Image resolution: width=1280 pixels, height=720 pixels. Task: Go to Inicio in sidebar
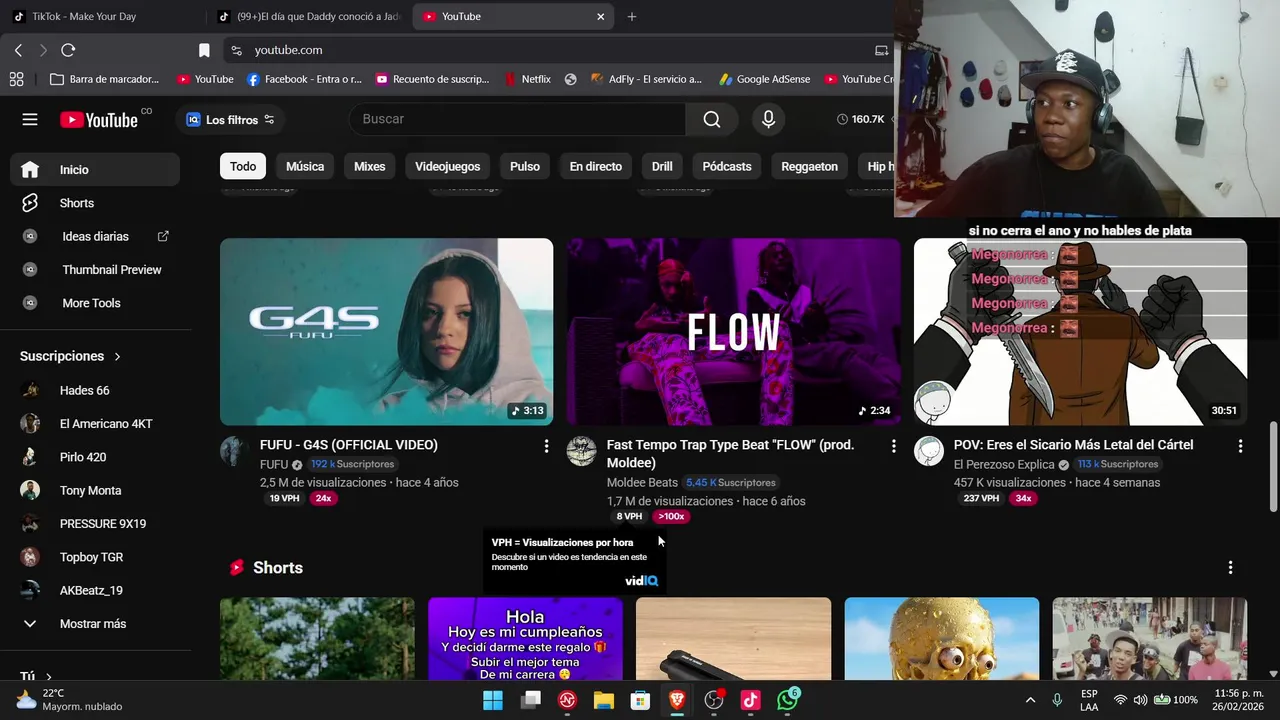point(95,170)
